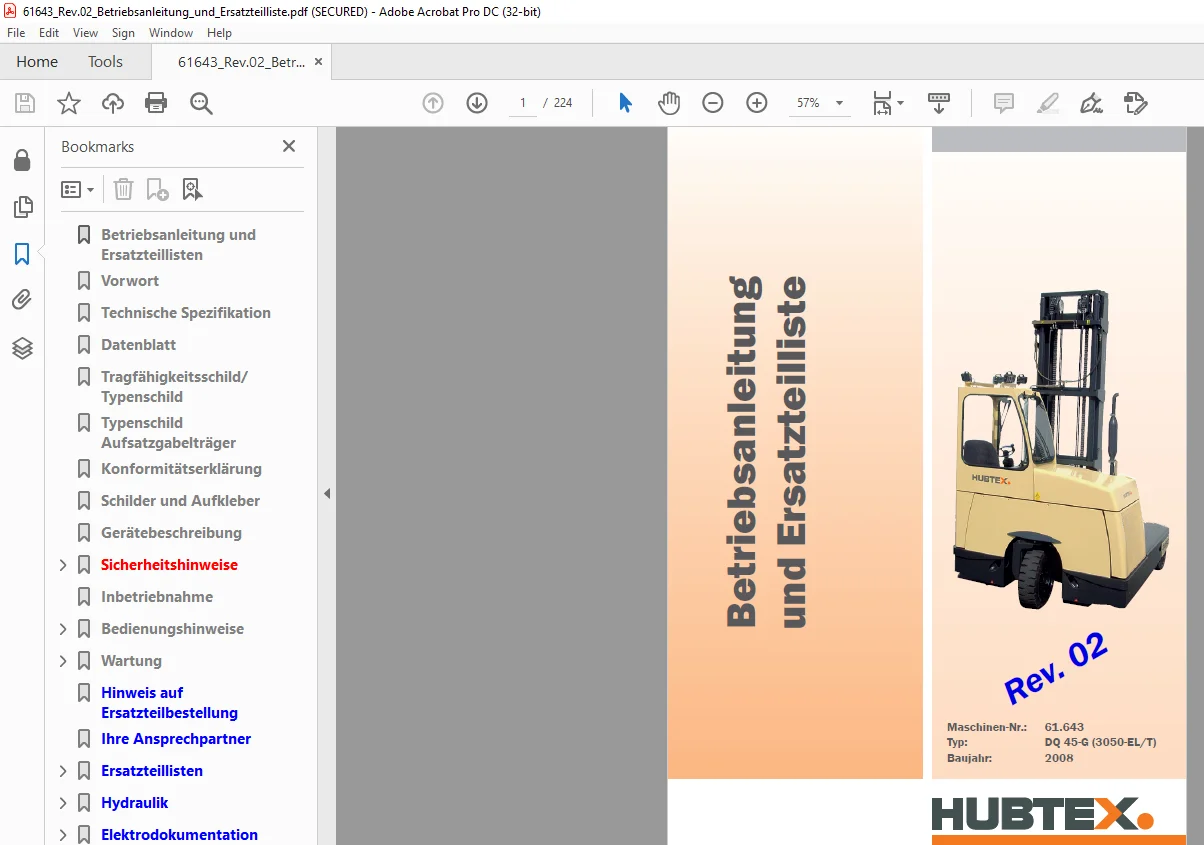Zoom out with minus icon

pos(713,103)
